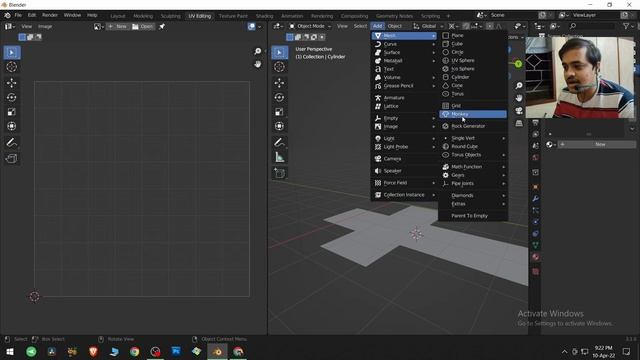Select the Add Cube tool
This screenshot has width=640, height=360.
pyautogui.click(x=280, y=173)
